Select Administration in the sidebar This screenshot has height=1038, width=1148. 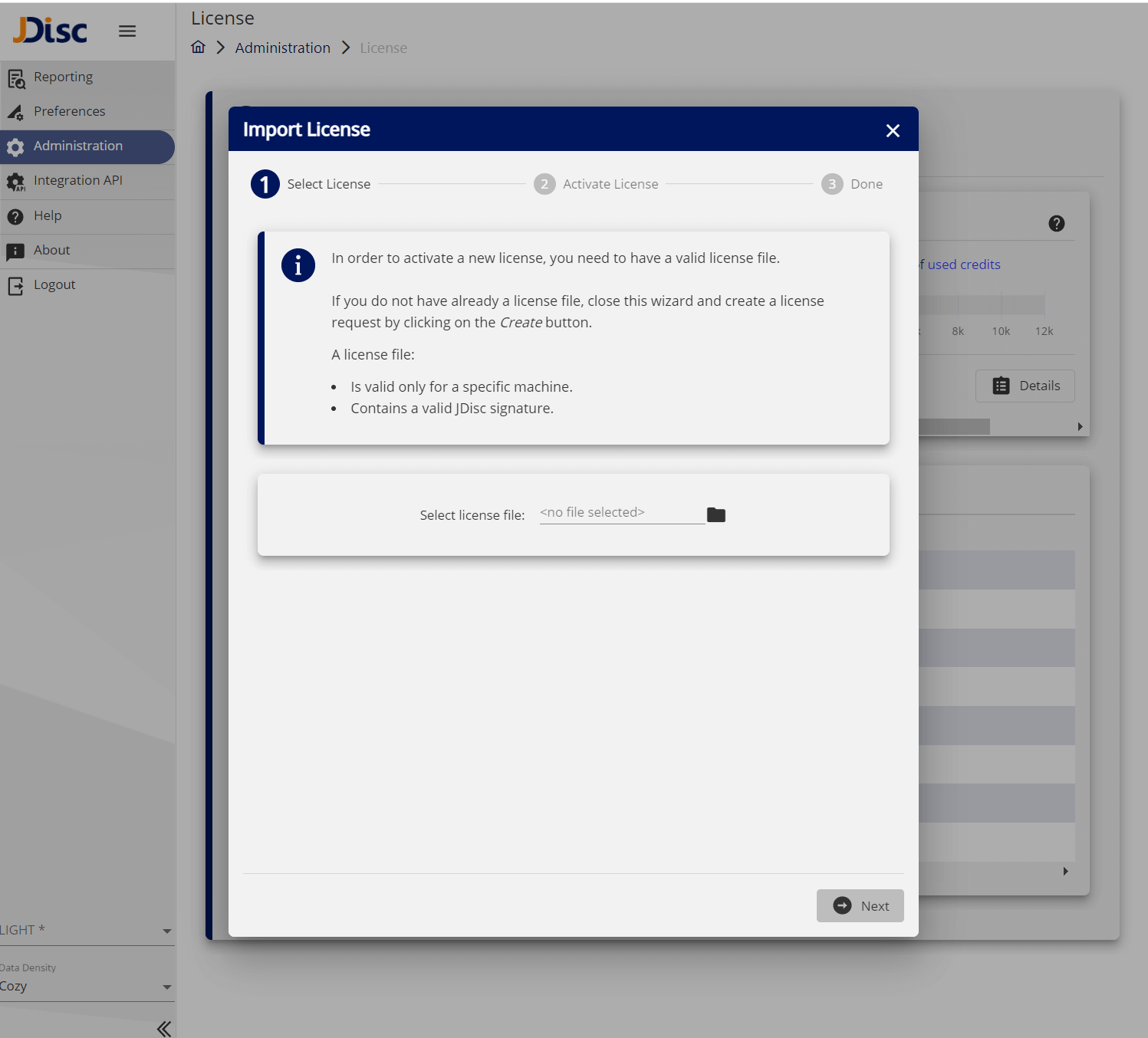coord(77,146)
